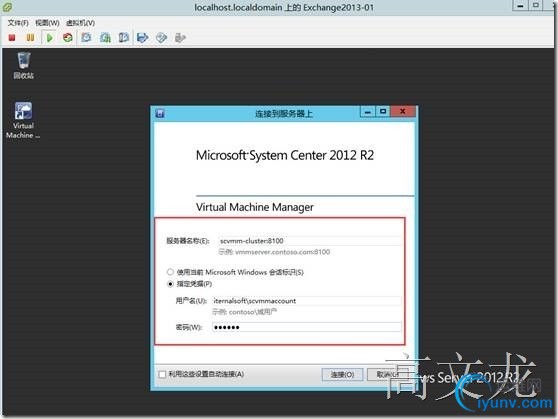Image resolution: width=558 pixels, height=419 pixels.
Task: Click the connect USB device icon
Action: pyautogui.click(x=180, y=37)
